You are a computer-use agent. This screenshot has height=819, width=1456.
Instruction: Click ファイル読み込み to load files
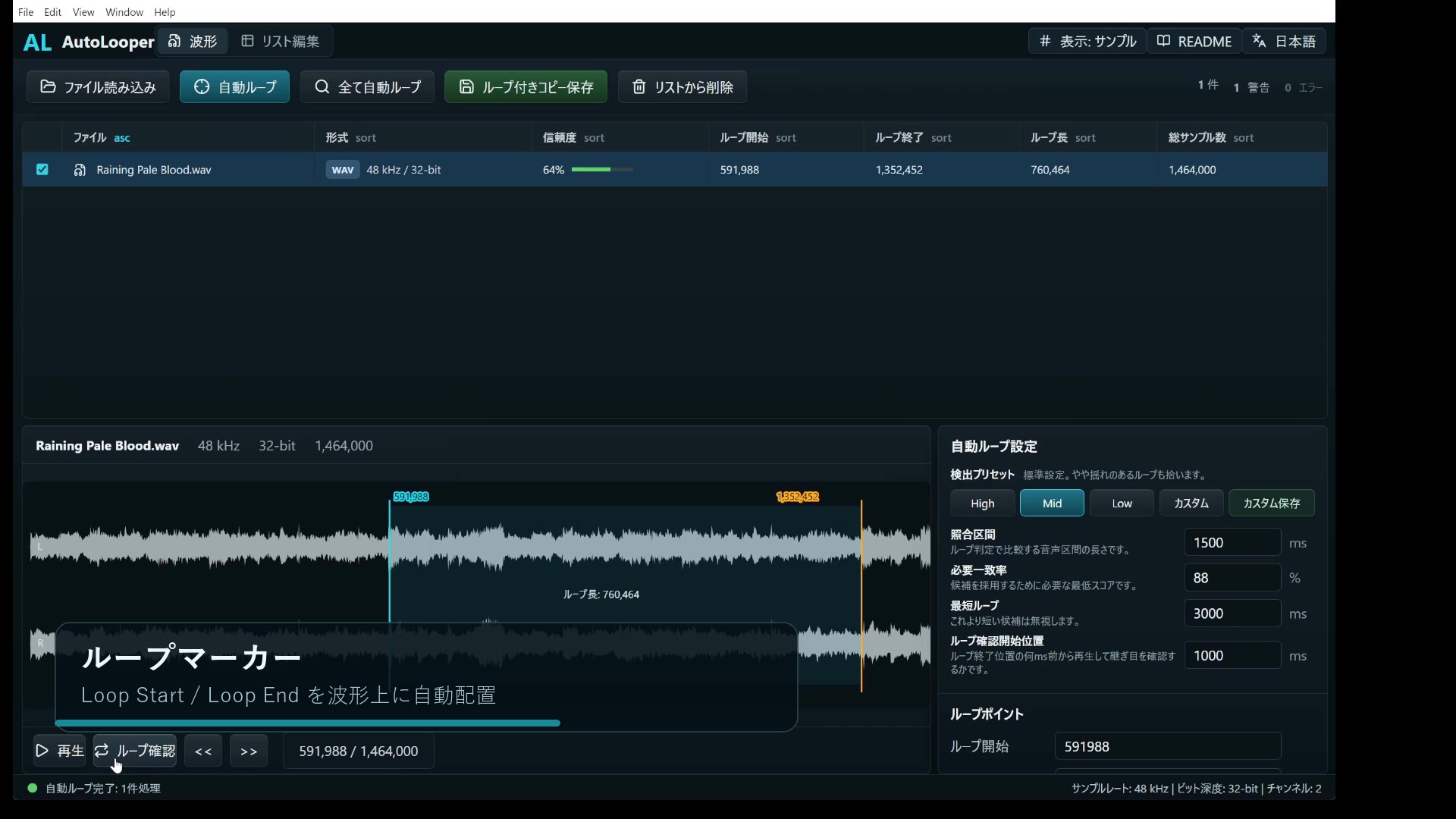click(x=98, y=87)
